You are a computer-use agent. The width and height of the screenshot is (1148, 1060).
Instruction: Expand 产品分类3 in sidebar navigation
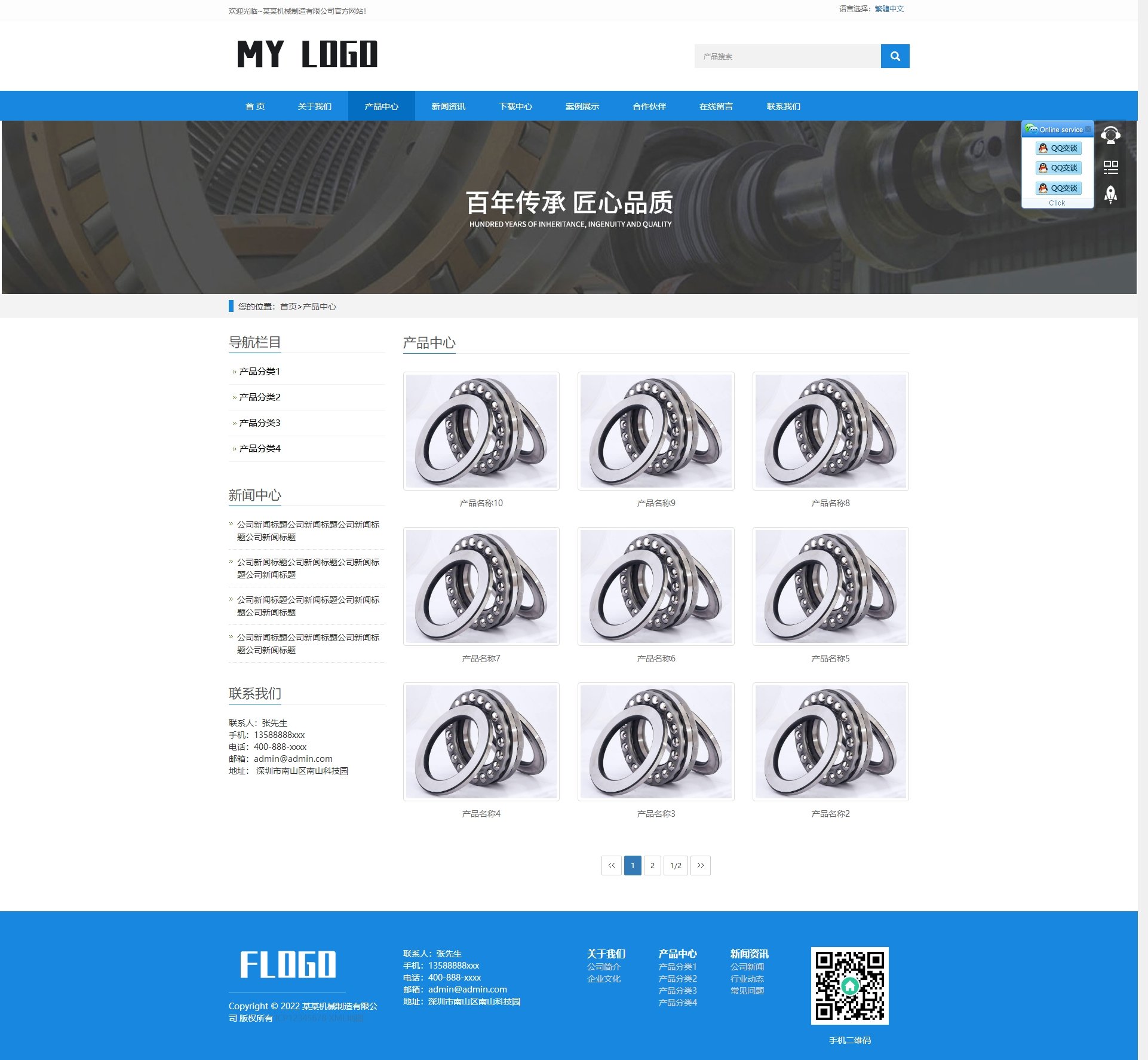(259, 423)
